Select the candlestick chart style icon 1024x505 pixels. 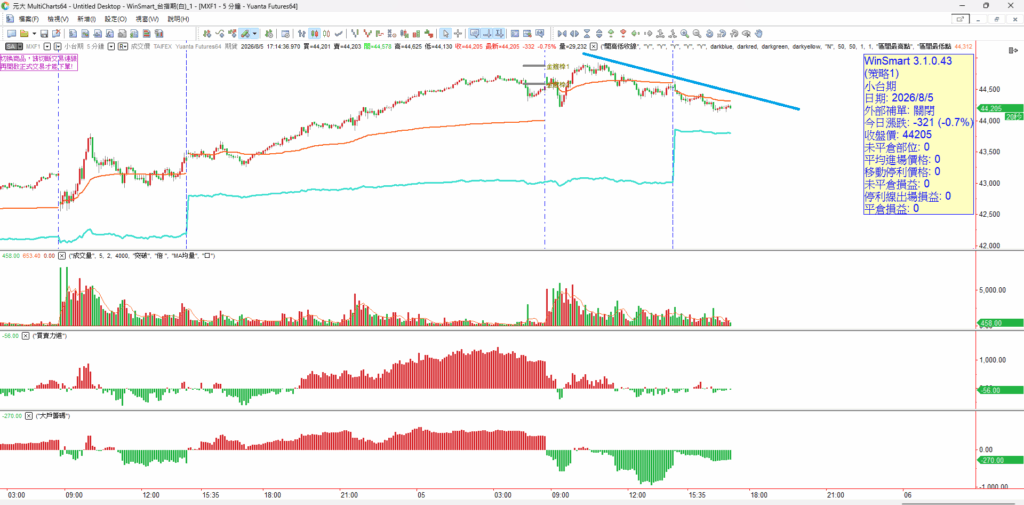coord(314,33)
